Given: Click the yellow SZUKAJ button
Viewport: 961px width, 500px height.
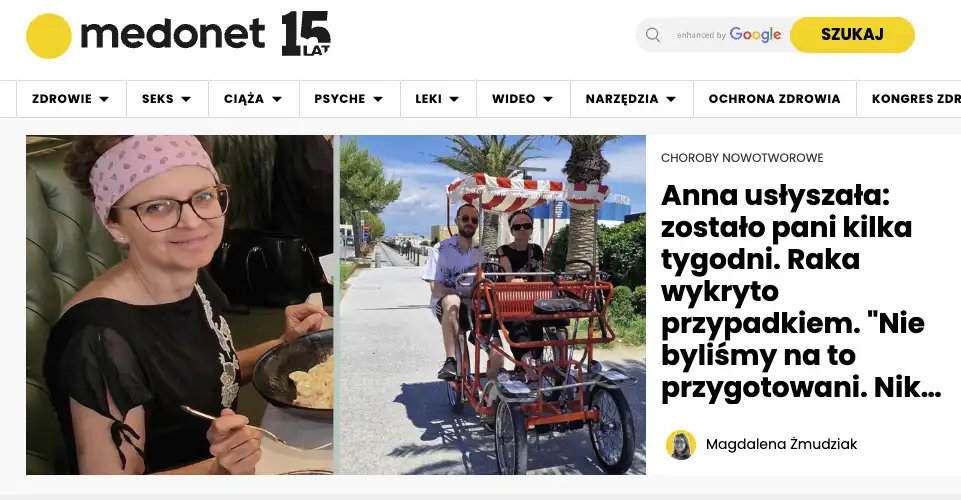Looking at the screenshot, I should point(852,34).
